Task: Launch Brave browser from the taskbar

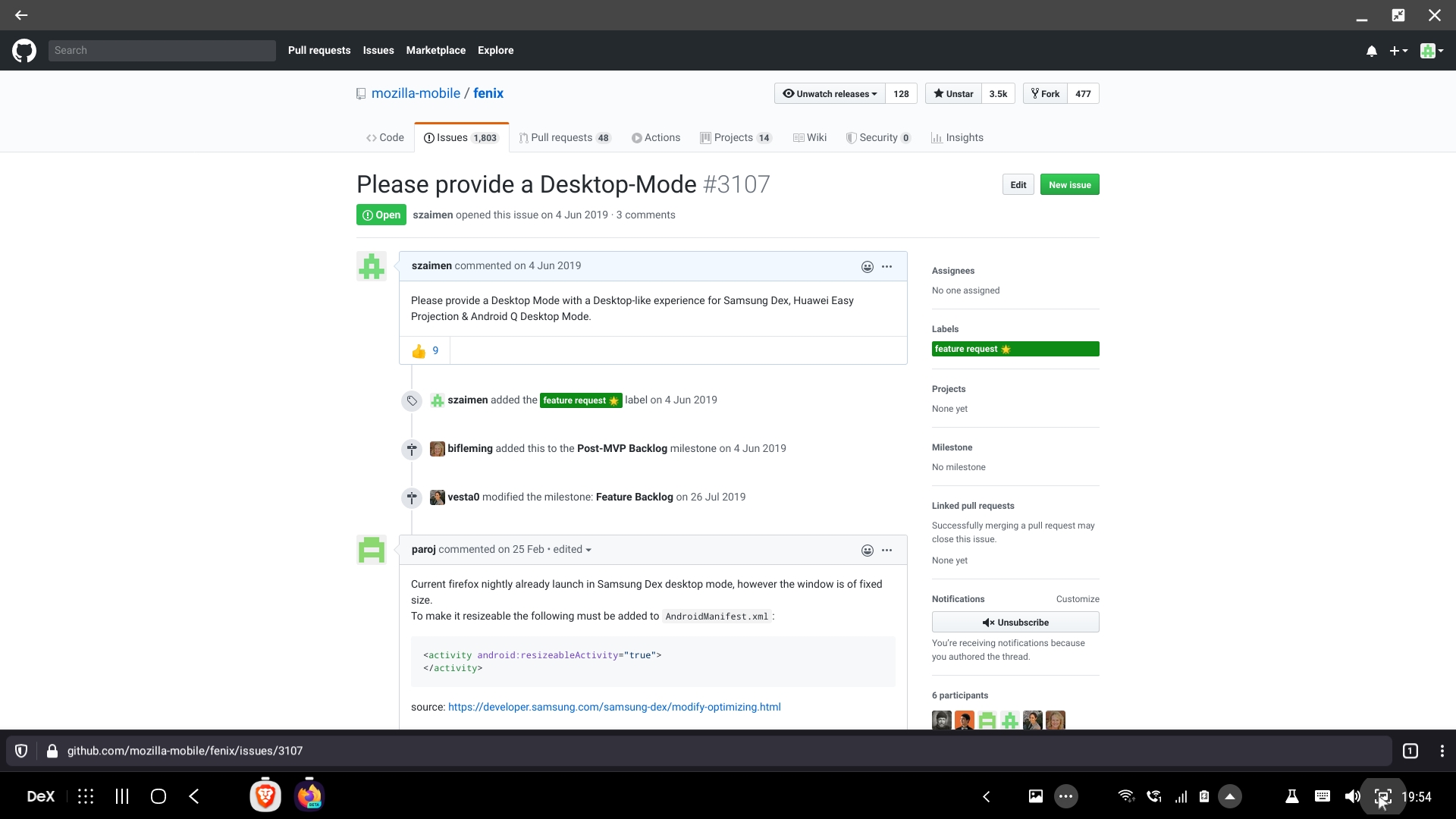Action: tap(265, 796)
